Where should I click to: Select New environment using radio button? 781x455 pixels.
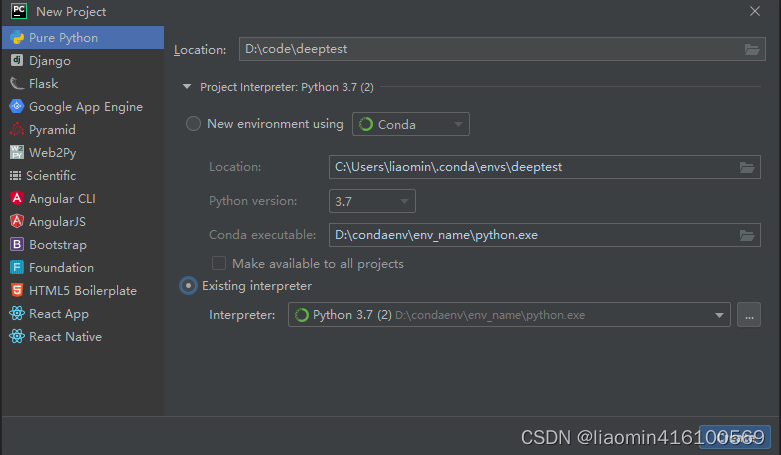193,124
